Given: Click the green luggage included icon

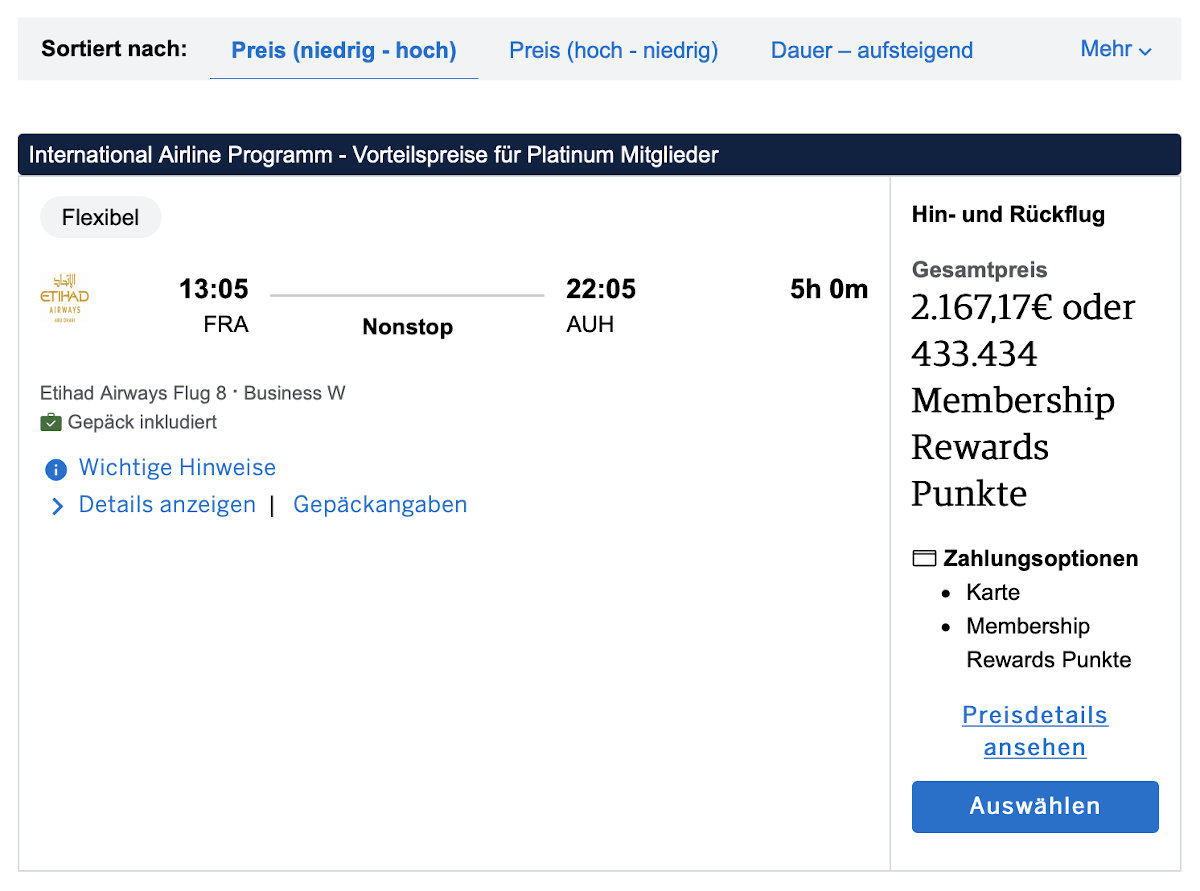Looking at the screenshot, I should click(x=51, y=423).
